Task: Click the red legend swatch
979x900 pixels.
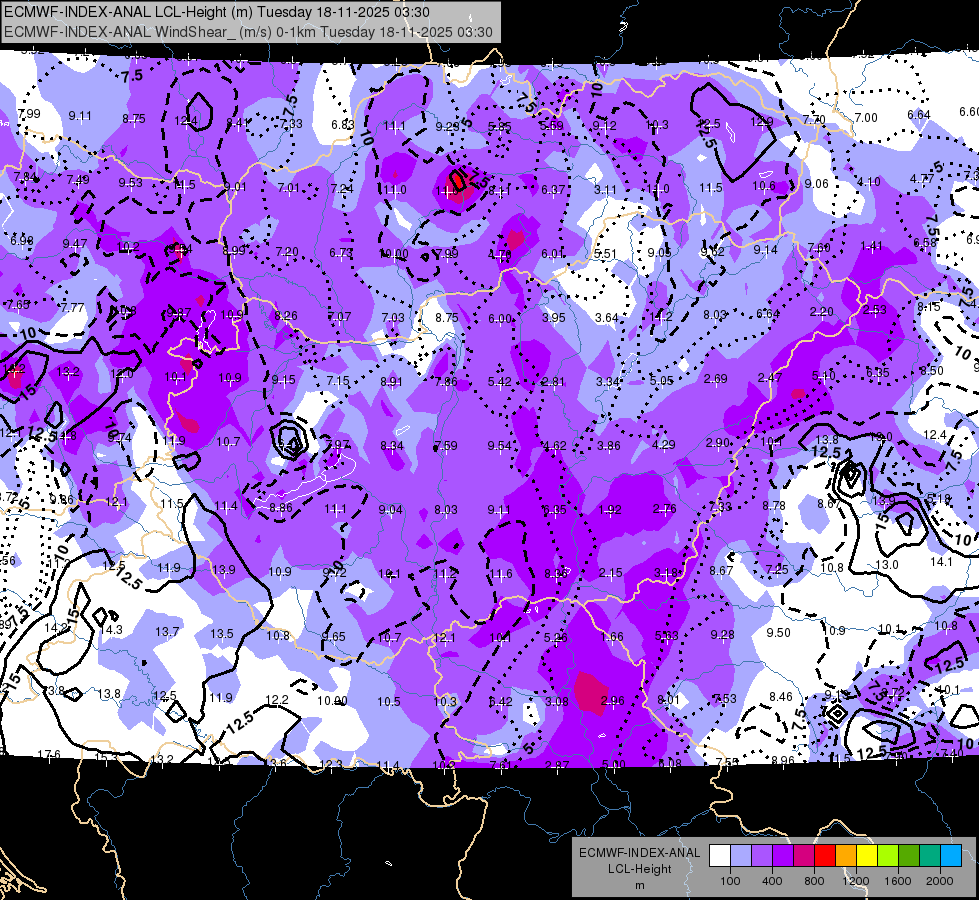Action: click(x=825, y=855)
